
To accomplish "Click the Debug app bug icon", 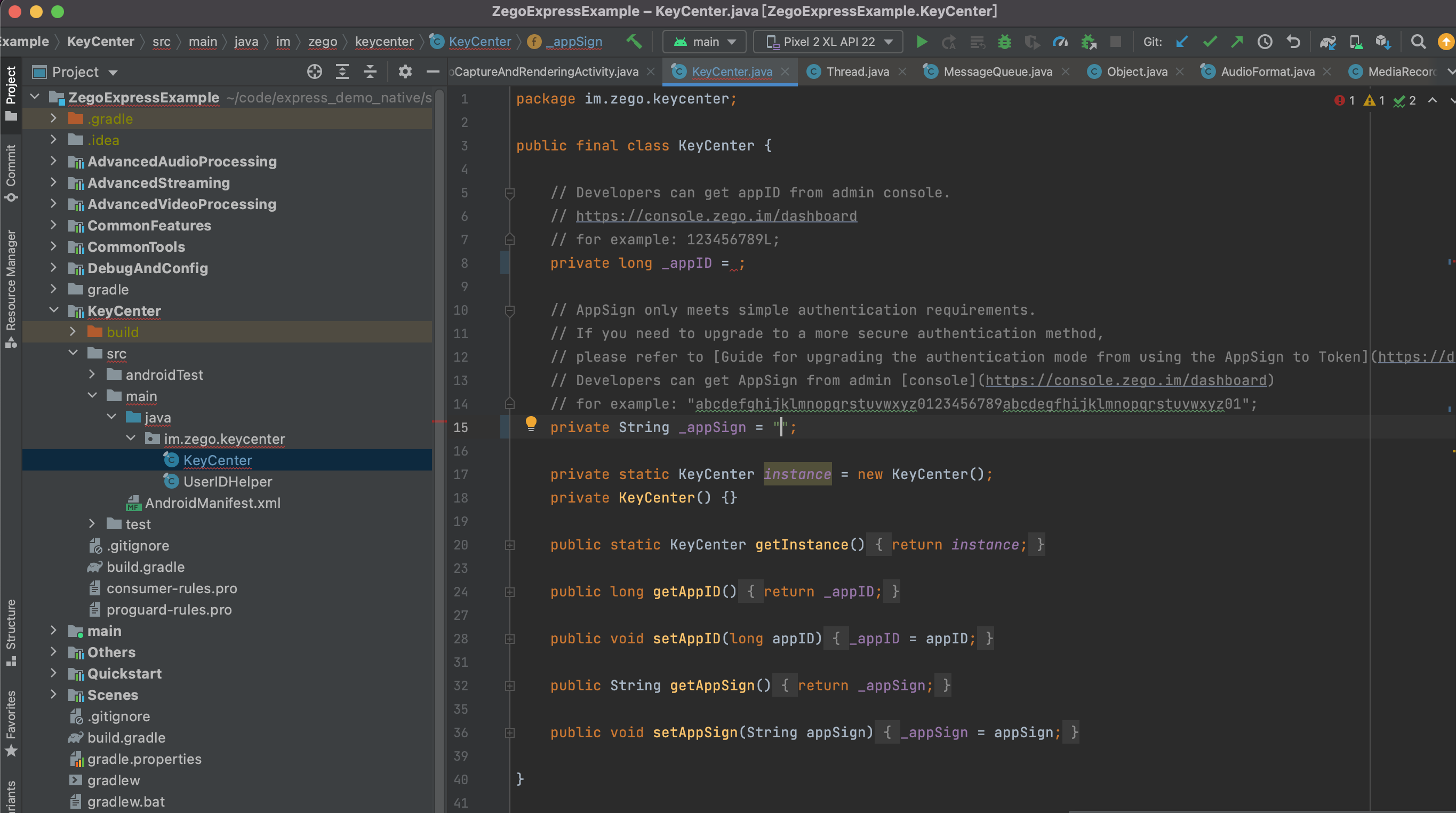I will (x=1004, y=42).
